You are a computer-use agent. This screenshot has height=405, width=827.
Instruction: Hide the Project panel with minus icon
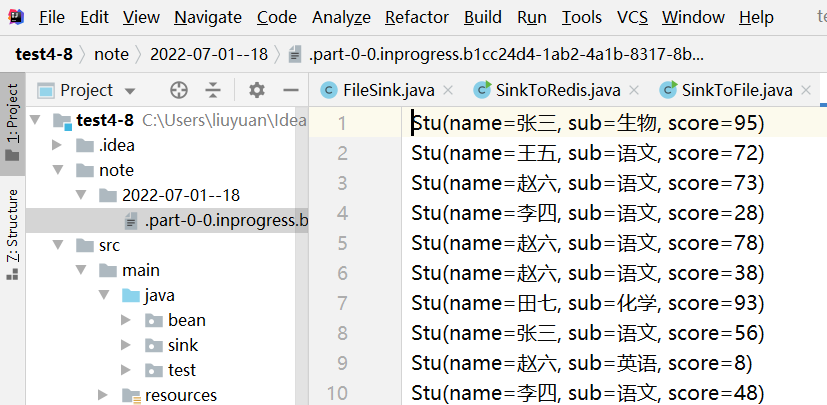(x=290, y=90)
